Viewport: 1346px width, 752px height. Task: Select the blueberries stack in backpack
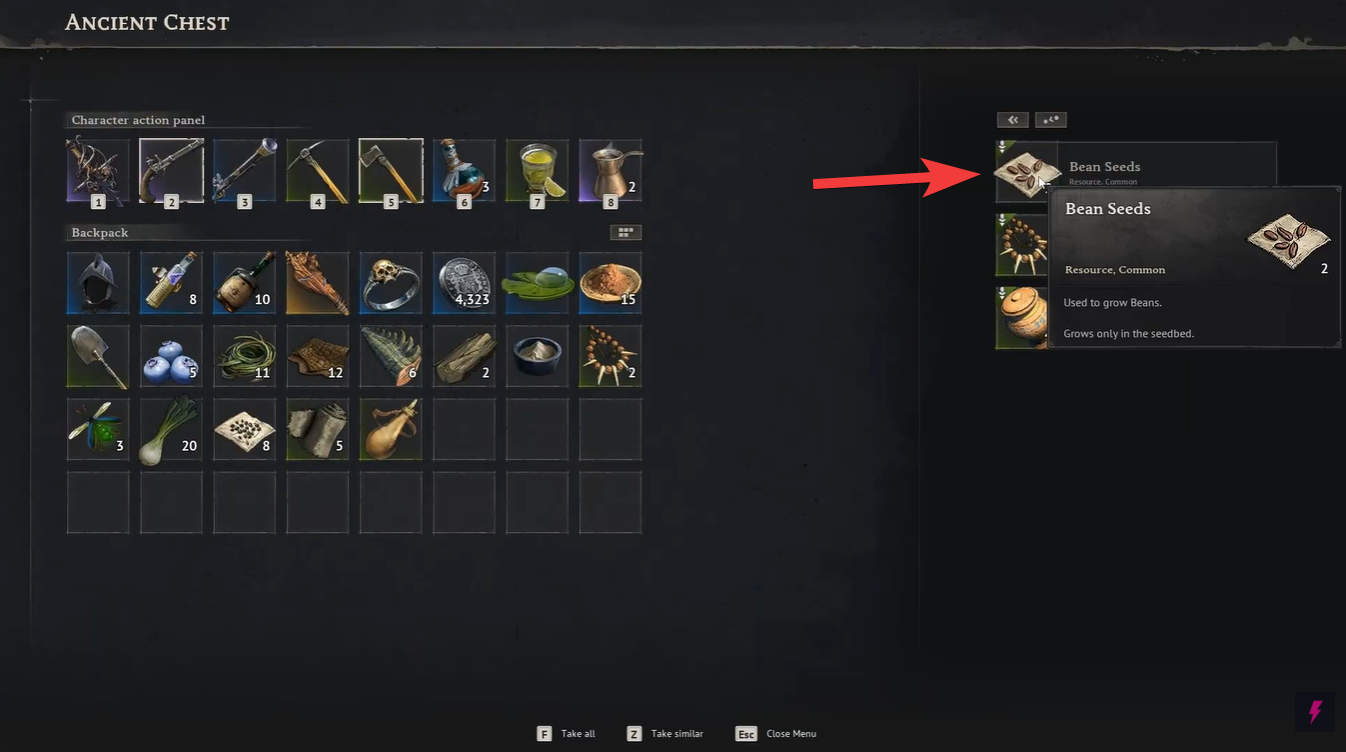(x=171, y=356)
